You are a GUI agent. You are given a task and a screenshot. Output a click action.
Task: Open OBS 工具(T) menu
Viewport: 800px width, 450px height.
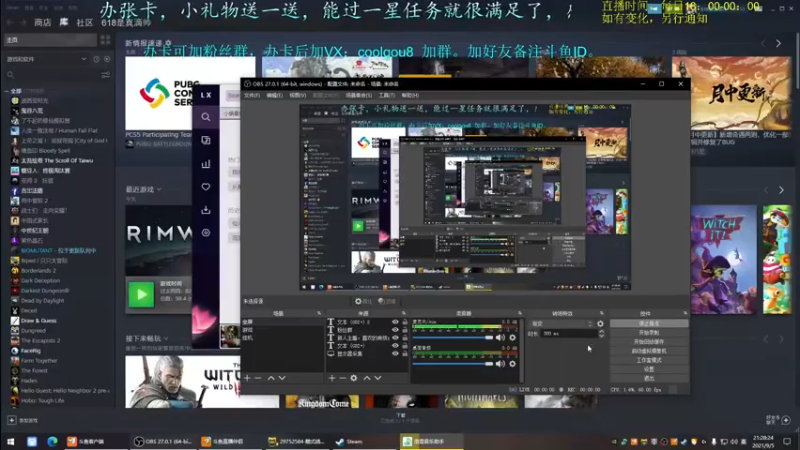click(x=387, y=95)
